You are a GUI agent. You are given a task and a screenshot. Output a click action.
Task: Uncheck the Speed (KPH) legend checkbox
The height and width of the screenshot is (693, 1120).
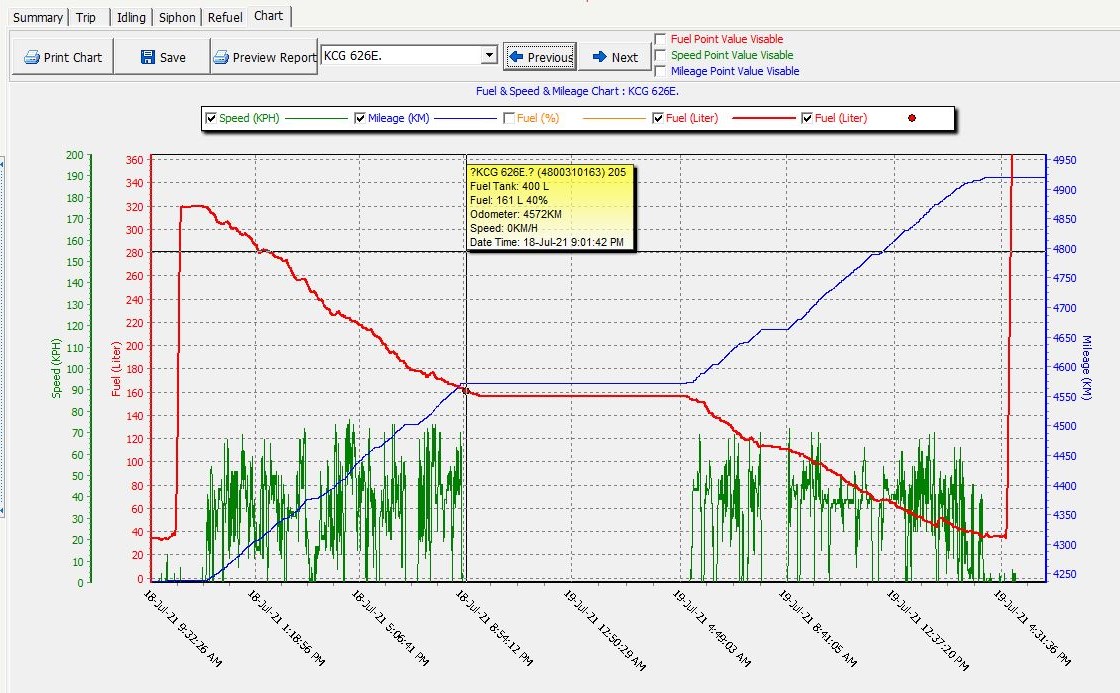[211, 118]
